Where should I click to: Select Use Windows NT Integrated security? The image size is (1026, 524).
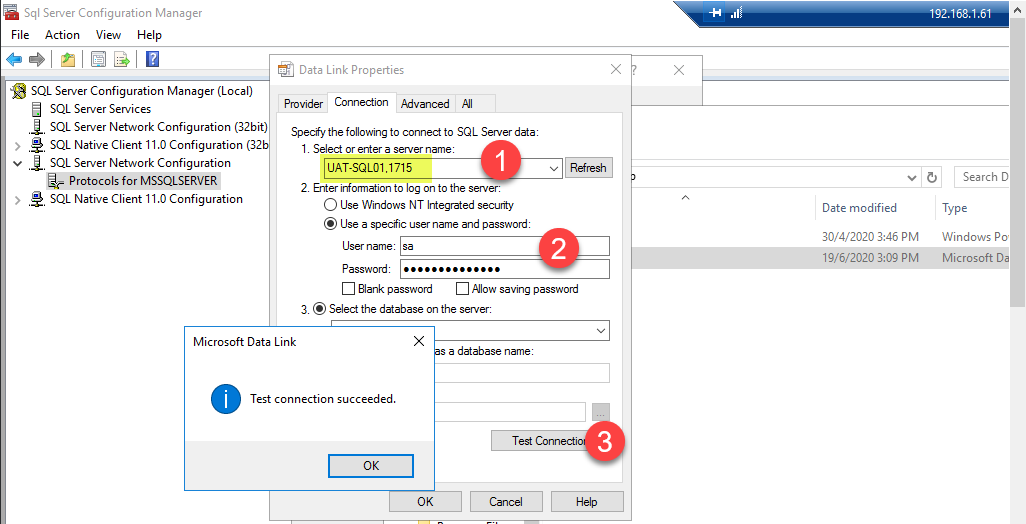pyautogui.click(x=331, y=205)
